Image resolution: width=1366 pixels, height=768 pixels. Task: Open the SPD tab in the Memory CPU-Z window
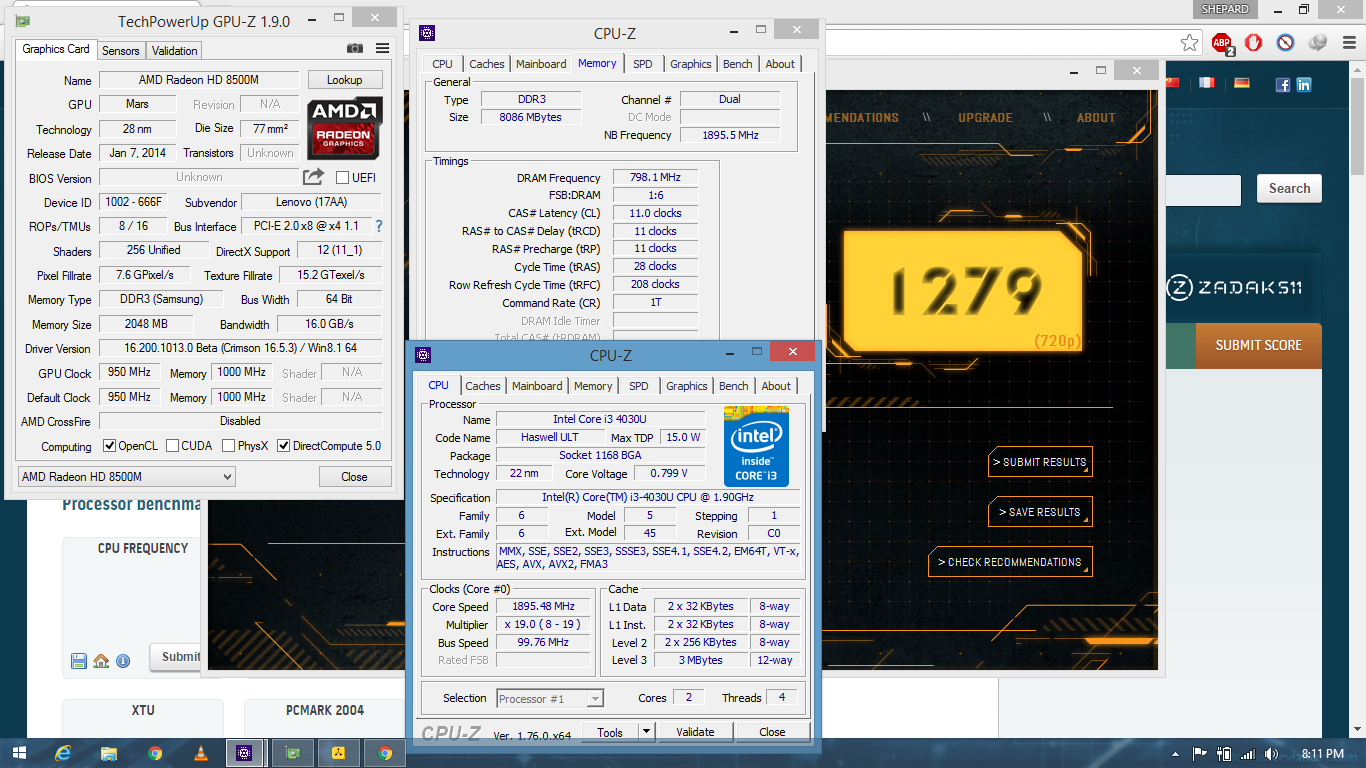point(643,63)
